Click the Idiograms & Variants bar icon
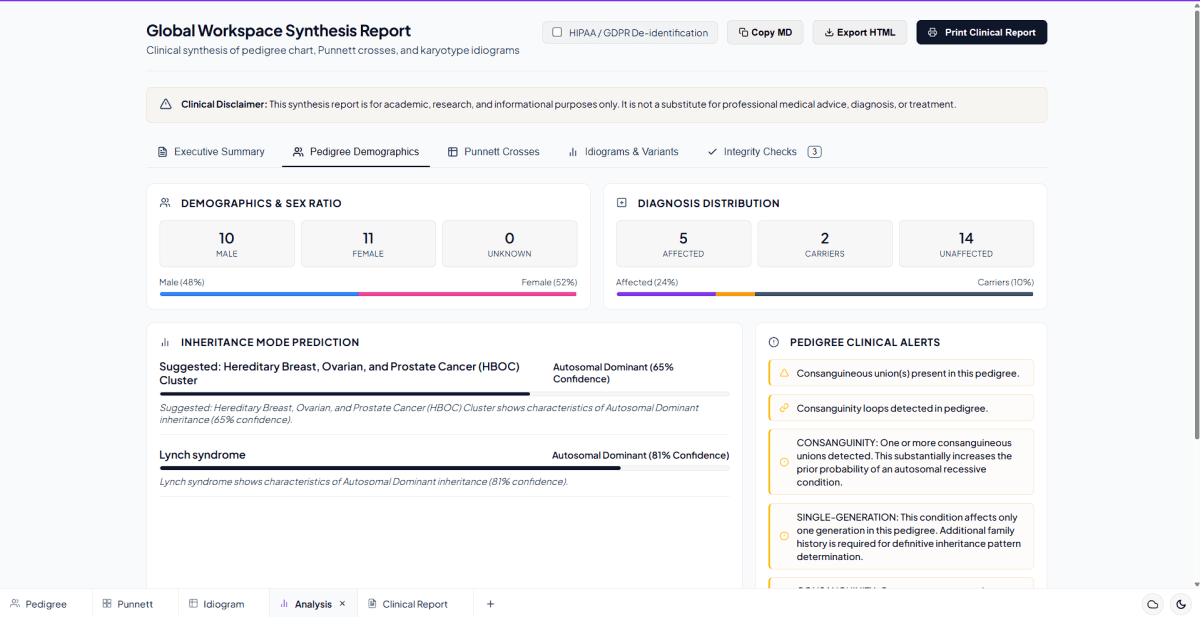This screenshot has width=1200, height=617. [x=573, y=152]
